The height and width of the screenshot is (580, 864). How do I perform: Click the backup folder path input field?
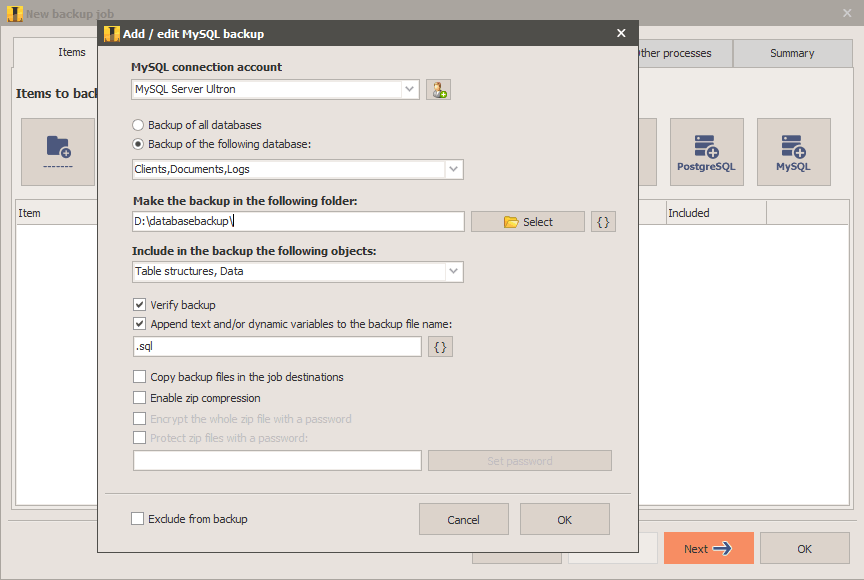[x=297, y=222]
